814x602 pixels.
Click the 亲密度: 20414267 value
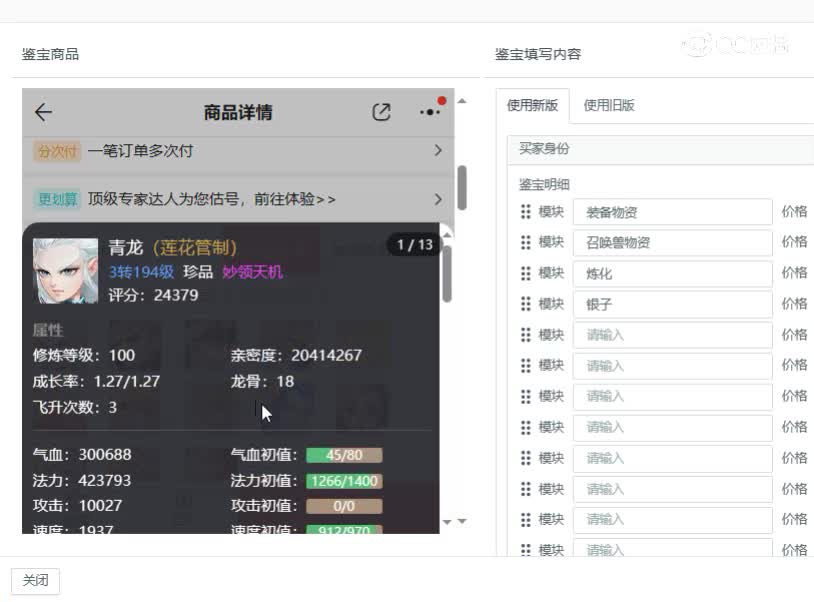click(296, 355)
